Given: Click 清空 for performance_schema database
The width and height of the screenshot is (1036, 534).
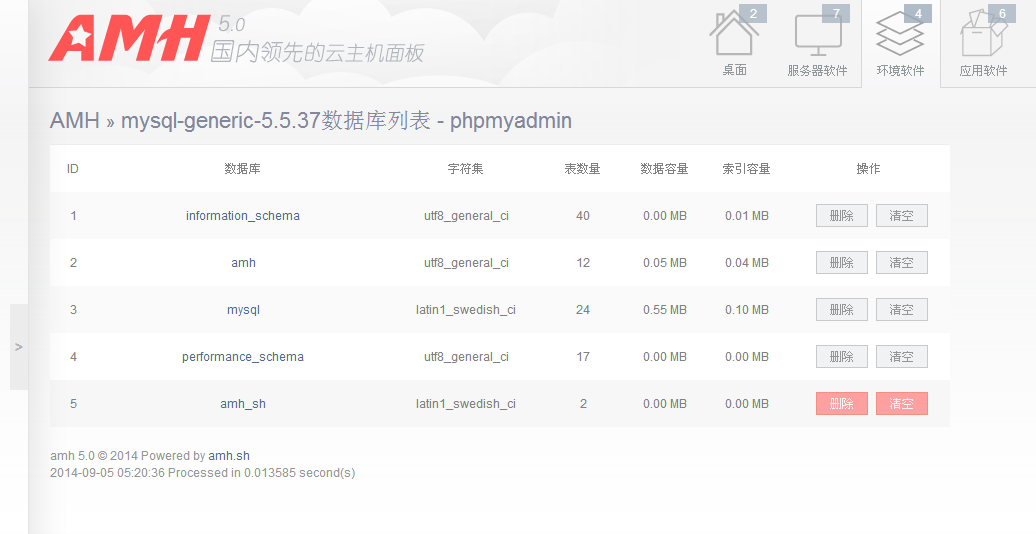Looking at the screenshot, I should tap(902, 357).
